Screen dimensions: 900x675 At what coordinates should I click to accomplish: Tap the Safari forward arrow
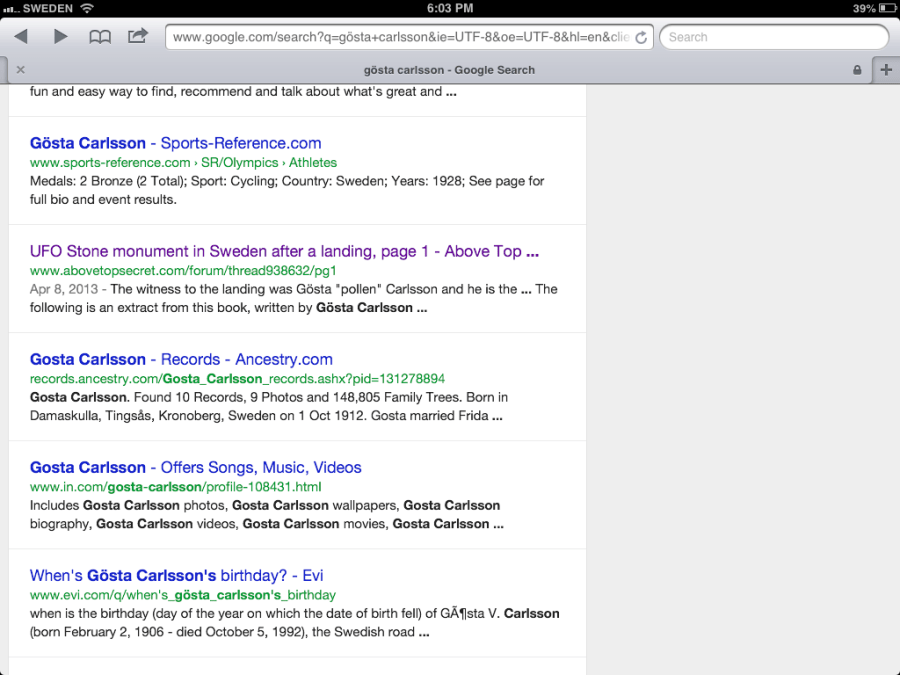(60, 37)
